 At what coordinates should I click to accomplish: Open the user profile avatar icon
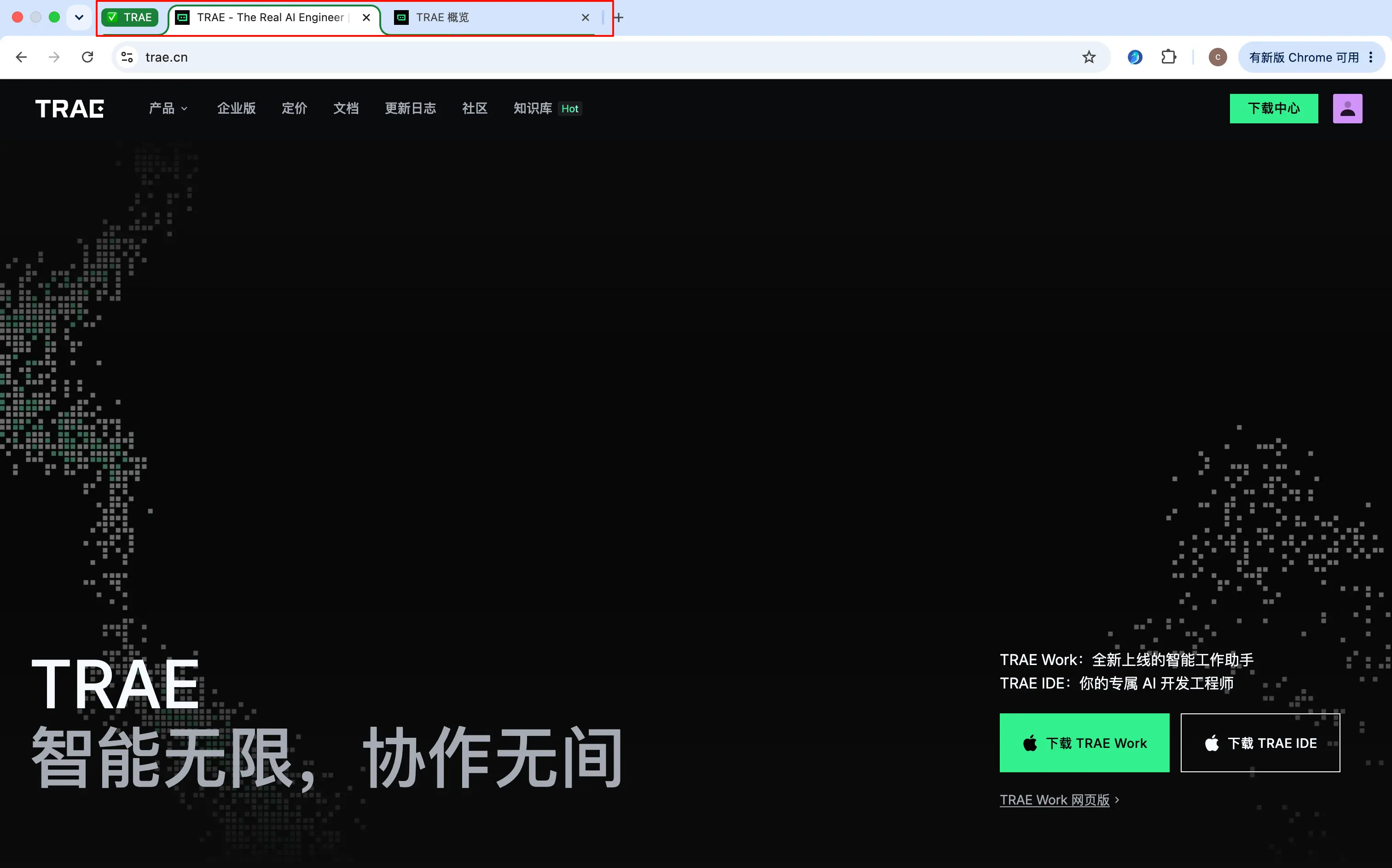(x=1347, y=109)
